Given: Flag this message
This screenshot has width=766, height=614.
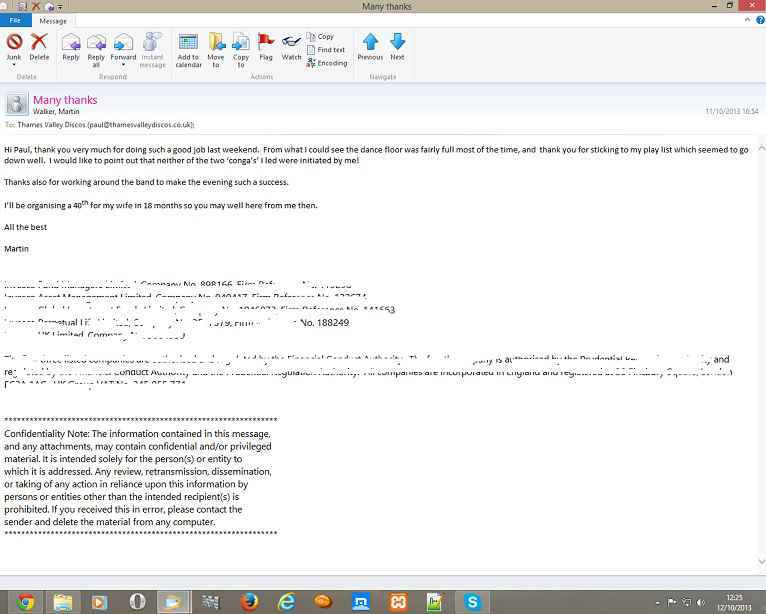Looking at the screenshot, I should (x=266, y=42).
